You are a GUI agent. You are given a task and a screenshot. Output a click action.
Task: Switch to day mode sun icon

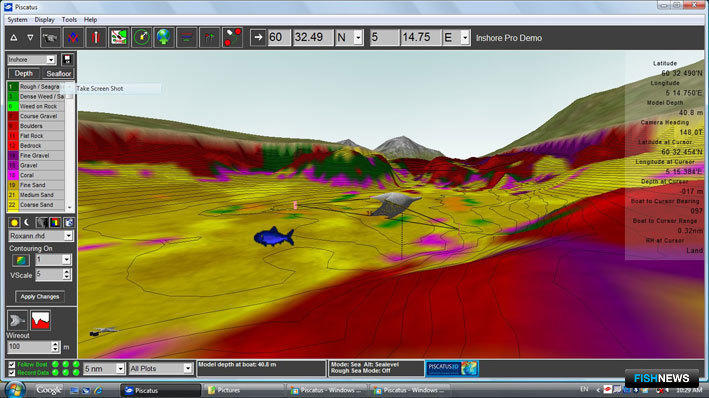pyautogui.click(x=14, y=223)
